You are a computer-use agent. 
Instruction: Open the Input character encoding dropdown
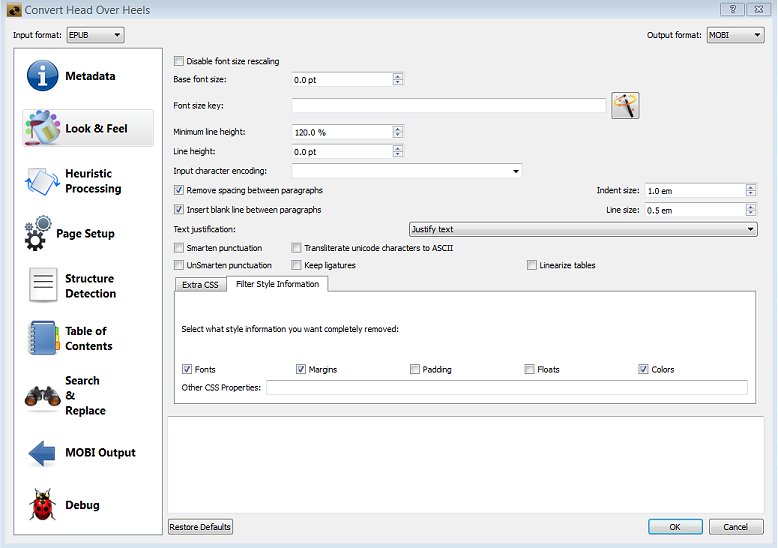(406, 171)
